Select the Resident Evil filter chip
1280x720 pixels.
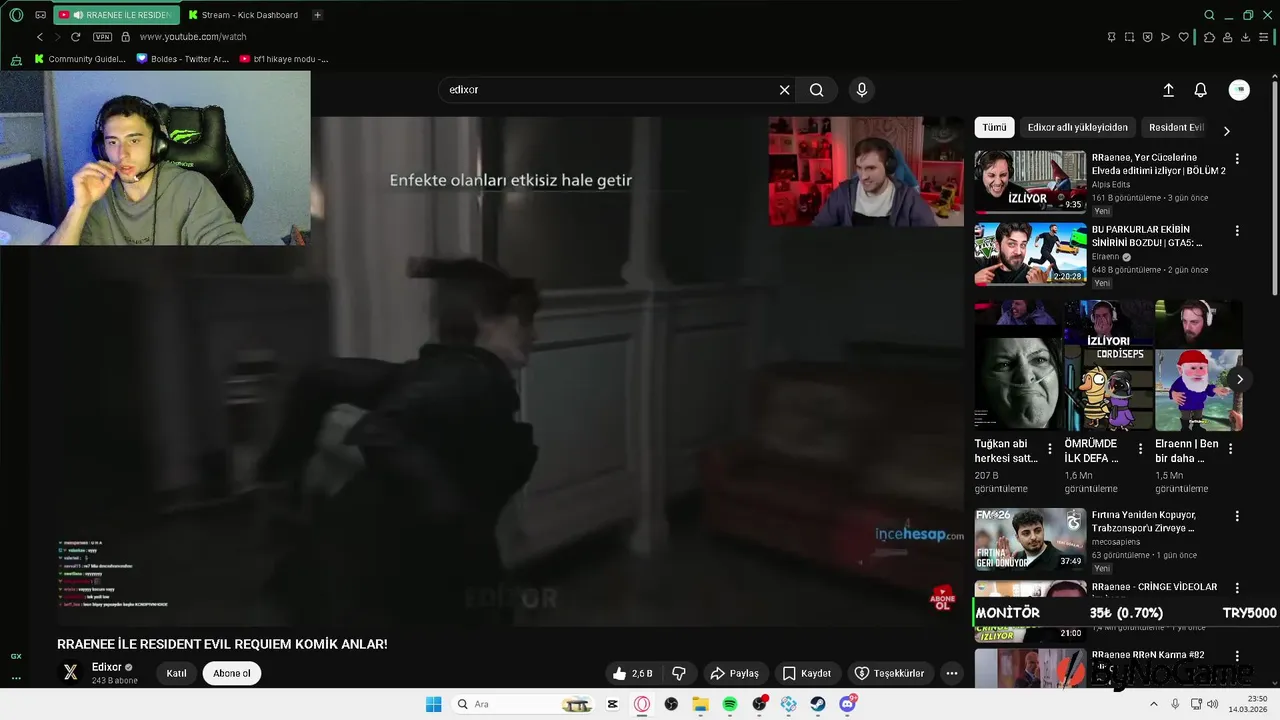[1176, 127]
